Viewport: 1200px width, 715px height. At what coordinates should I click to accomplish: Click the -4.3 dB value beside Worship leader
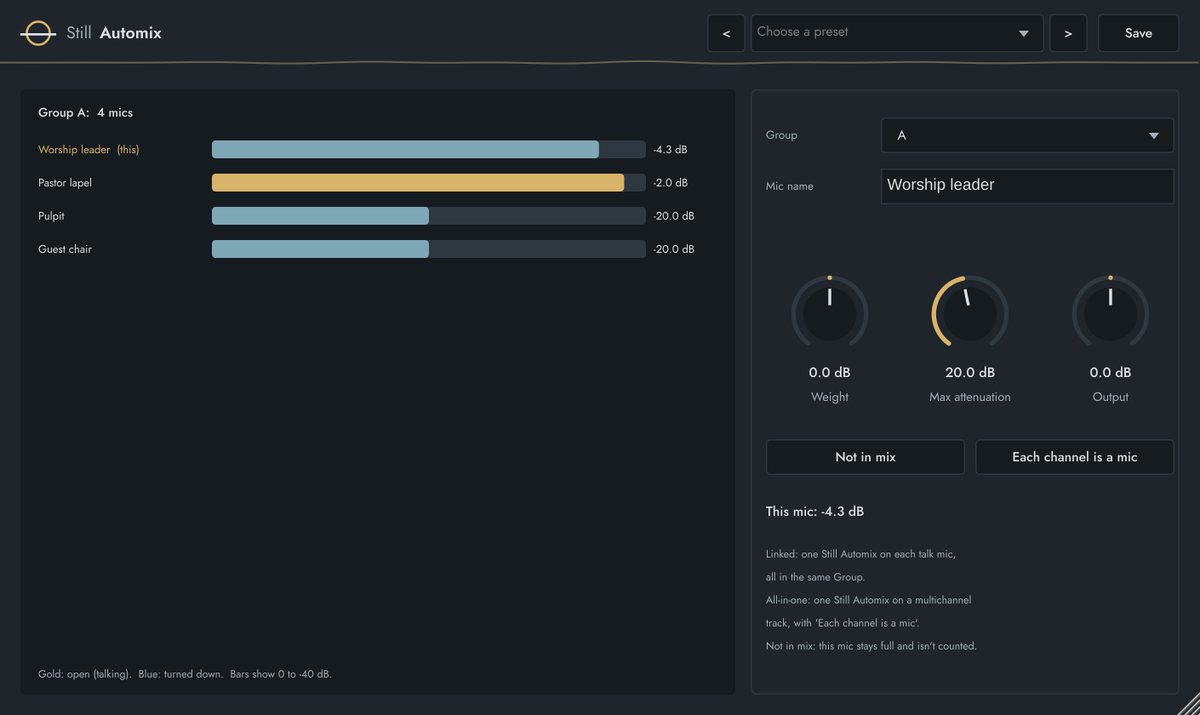click(x=670, y=150)
